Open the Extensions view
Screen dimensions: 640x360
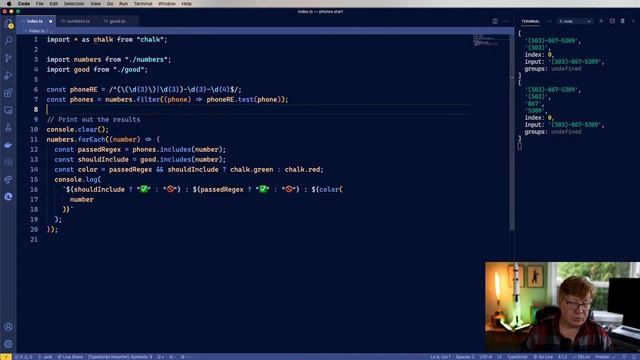[x=8, y=93]
